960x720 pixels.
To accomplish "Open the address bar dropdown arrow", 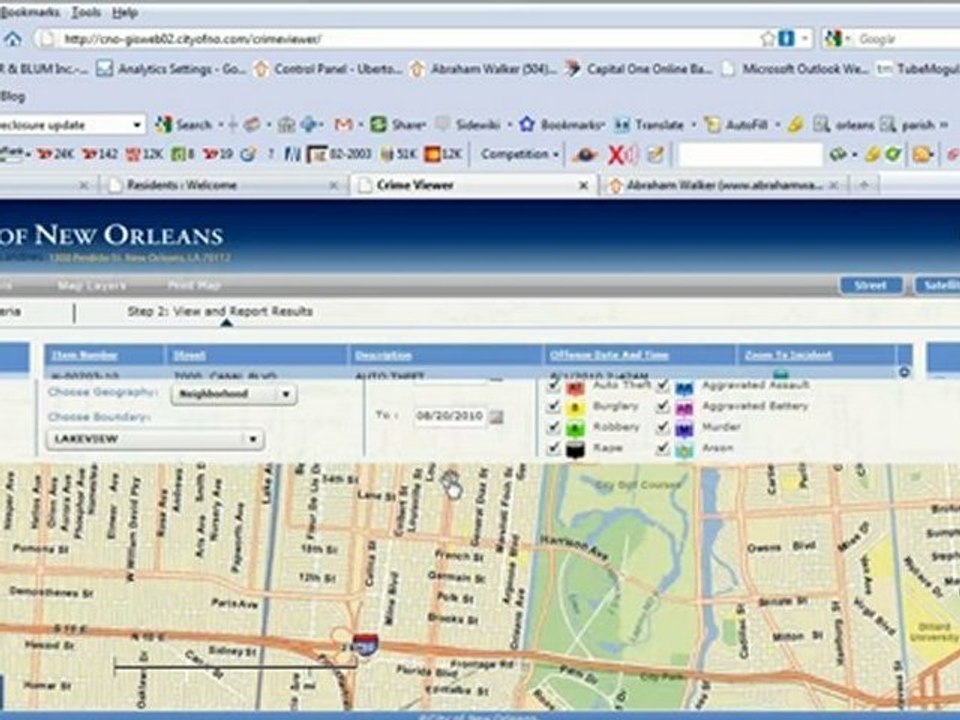I will pos(804,39).
